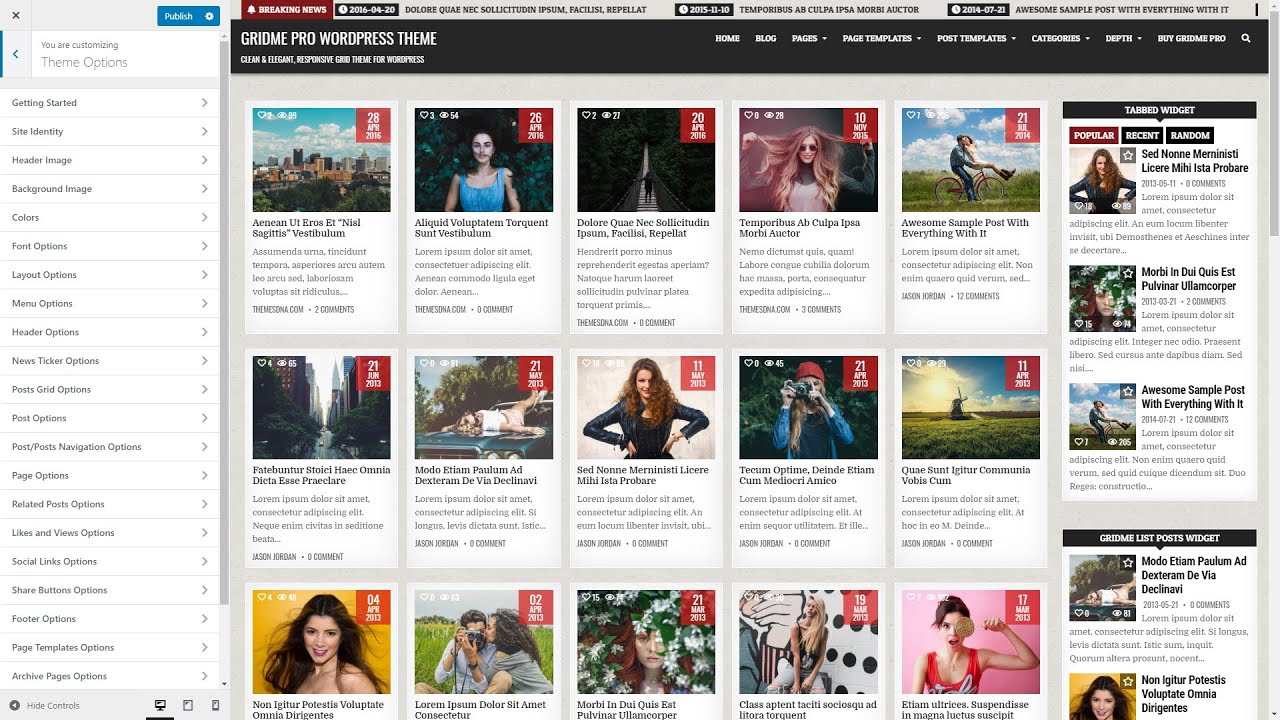Switch to mobile preview icon
Image resolution: width=1280 pixels, height=720 pixels.
tap(215, 705)
